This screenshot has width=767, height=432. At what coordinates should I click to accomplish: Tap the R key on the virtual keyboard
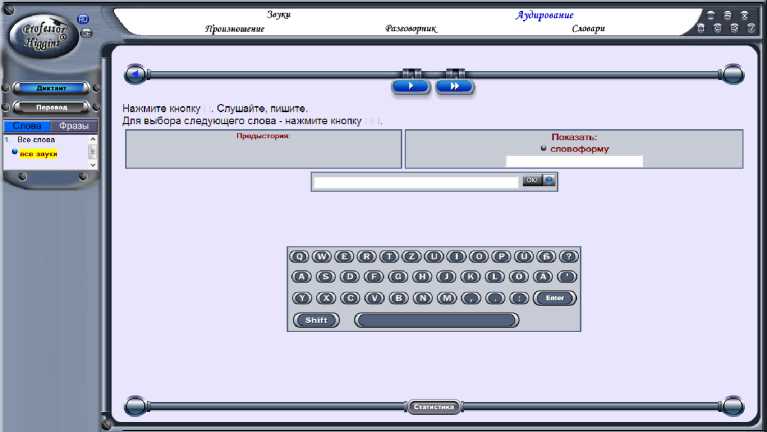click(367, 256)
